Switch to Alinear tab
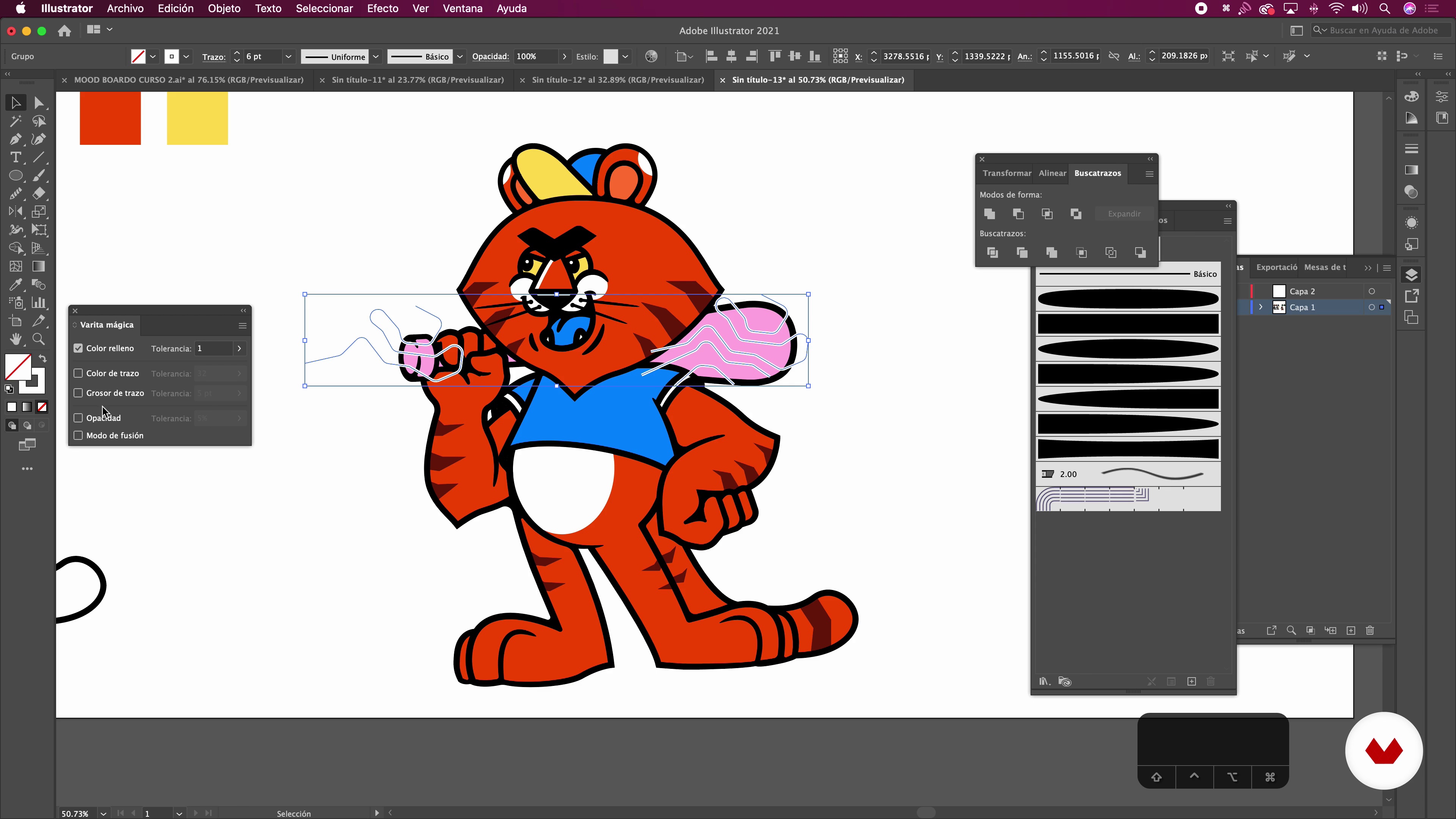The width and height of the screenshot is (1456, 819). [x=1053, y=173]
